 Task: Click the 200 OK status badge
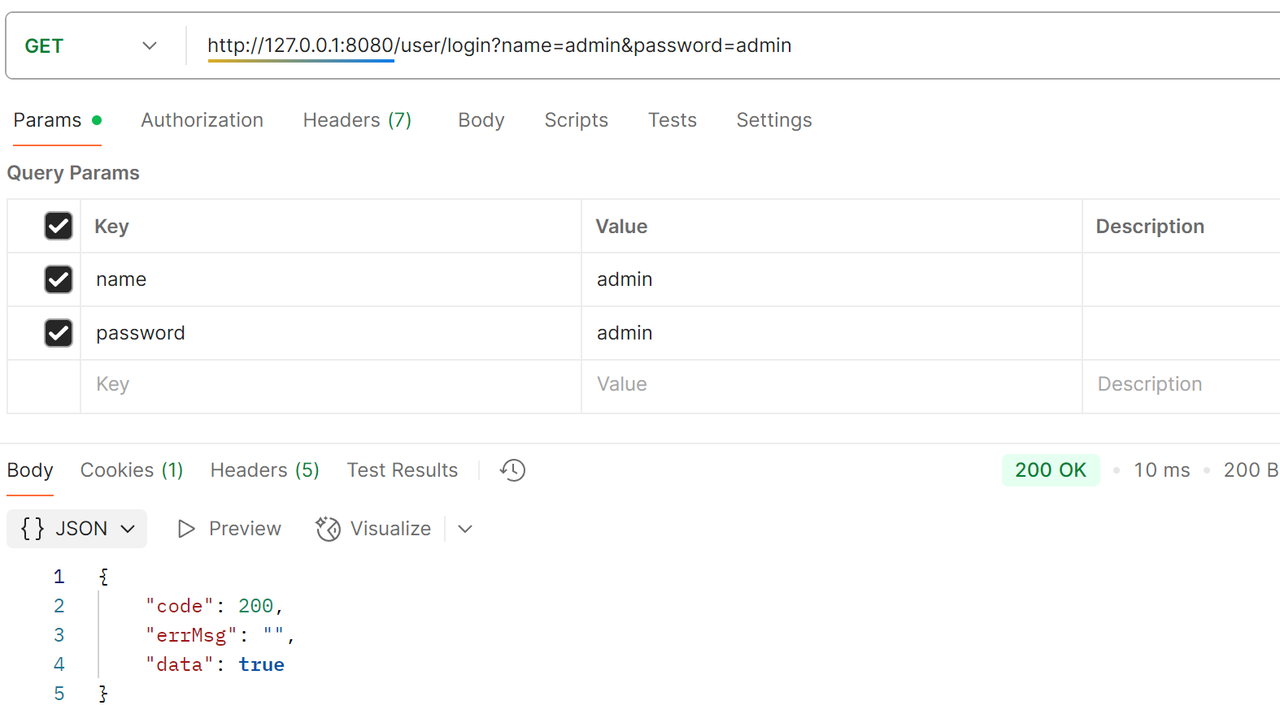pos(1050,470)
